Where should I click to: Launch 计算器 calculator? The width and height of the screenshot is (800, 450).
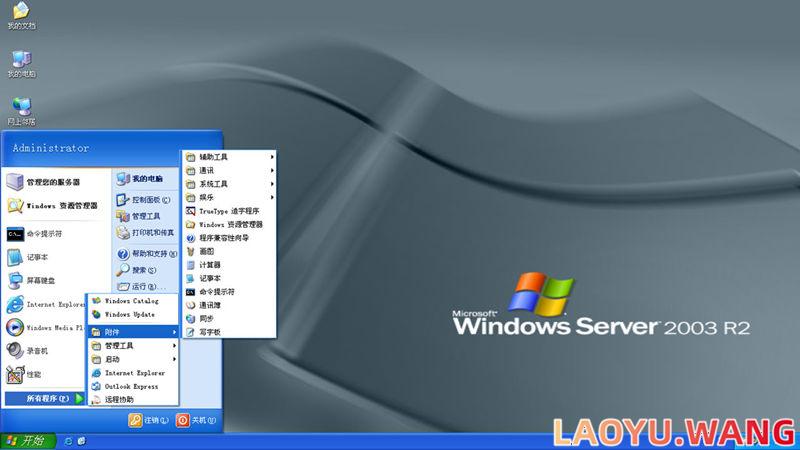pyautogui.click(x=229, y=265)
